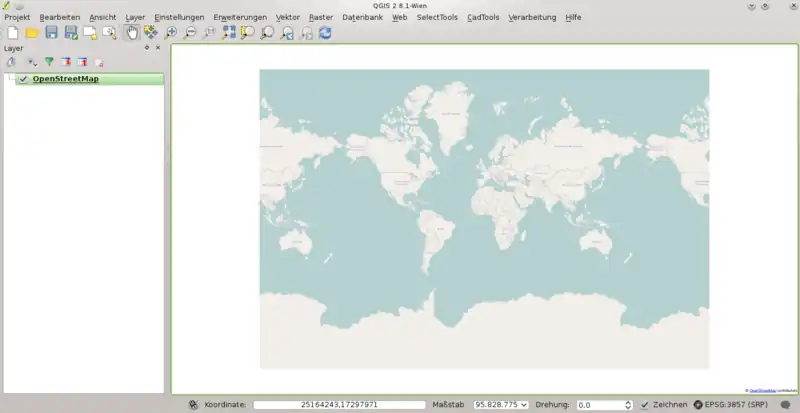This screenshot has width=800, height=413.
Task: Select the Pan Map hand tool
Action: (x=132, y=33)
